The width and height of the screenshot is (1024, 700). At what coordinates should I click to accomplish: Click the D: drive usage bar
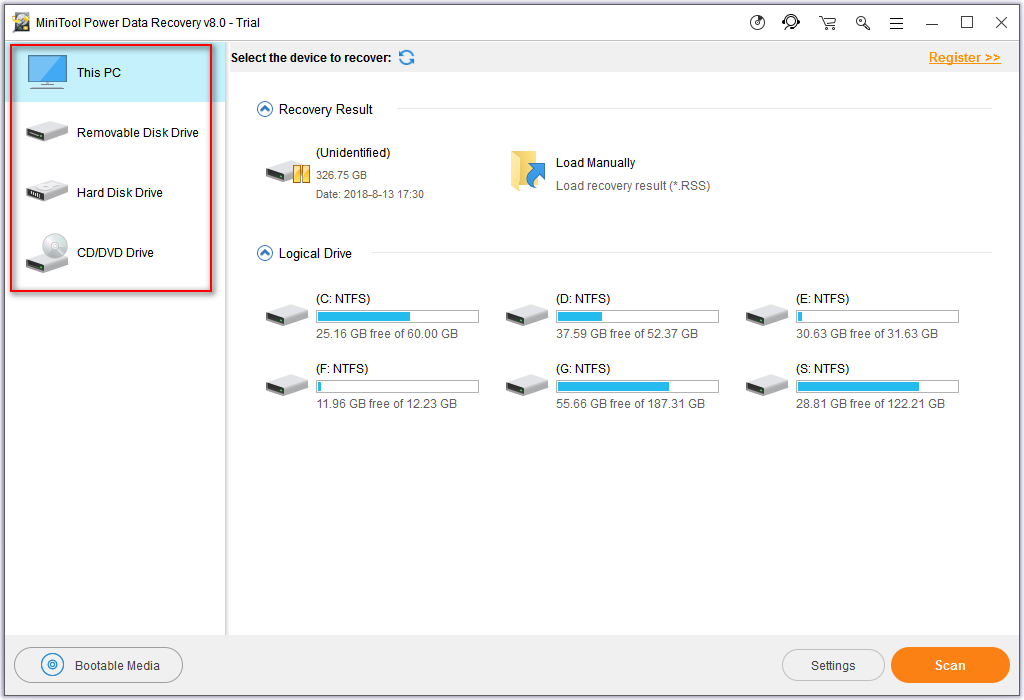click(x=637, y=317)
